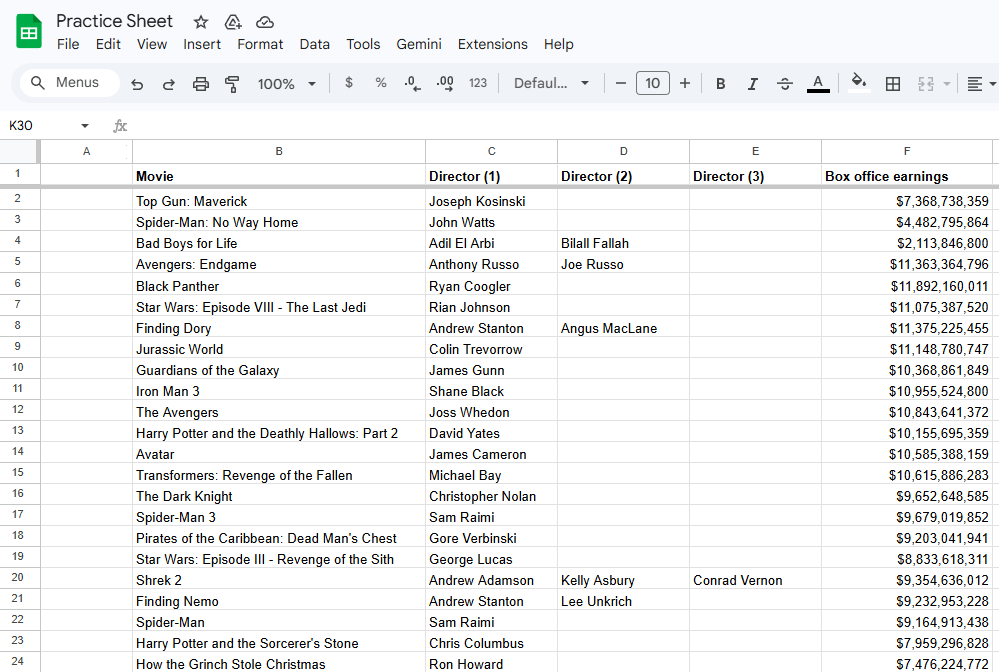The width and height of the screenshot is (999, 672).
Task: Open the Extensions menu
Action: [492, 45]
